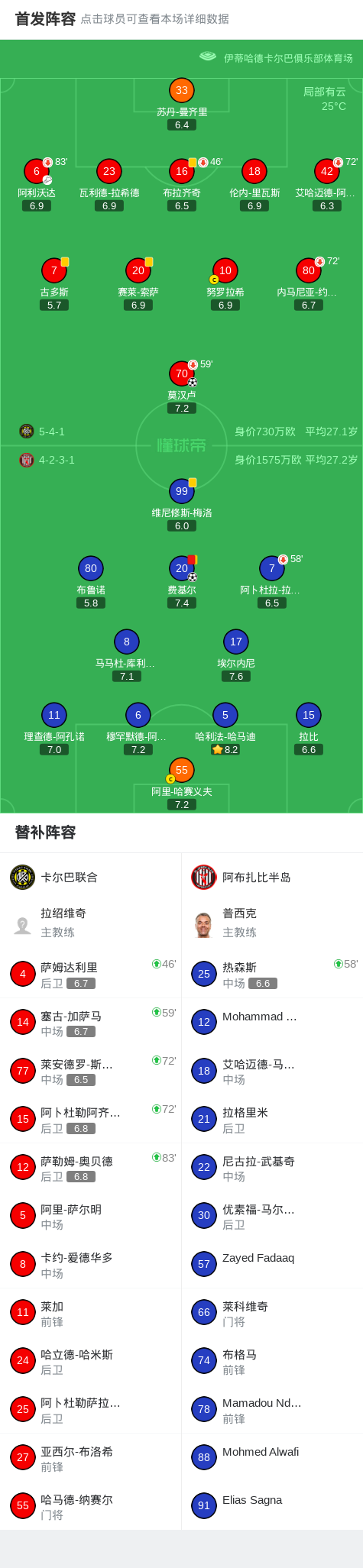Screen dimensions: 363x1568
Task: Select orange goalkeeper number 55 icon
Action: click(x=182, y=770)
